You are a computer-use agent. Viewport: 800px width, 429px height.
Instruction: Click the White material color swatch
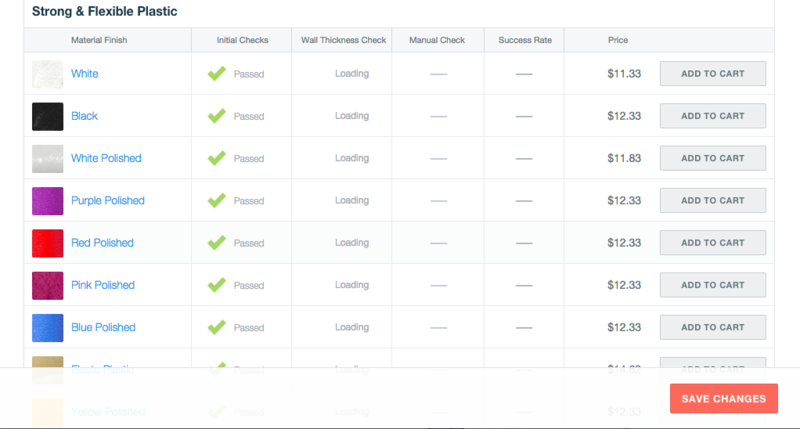tap(47, 74)
